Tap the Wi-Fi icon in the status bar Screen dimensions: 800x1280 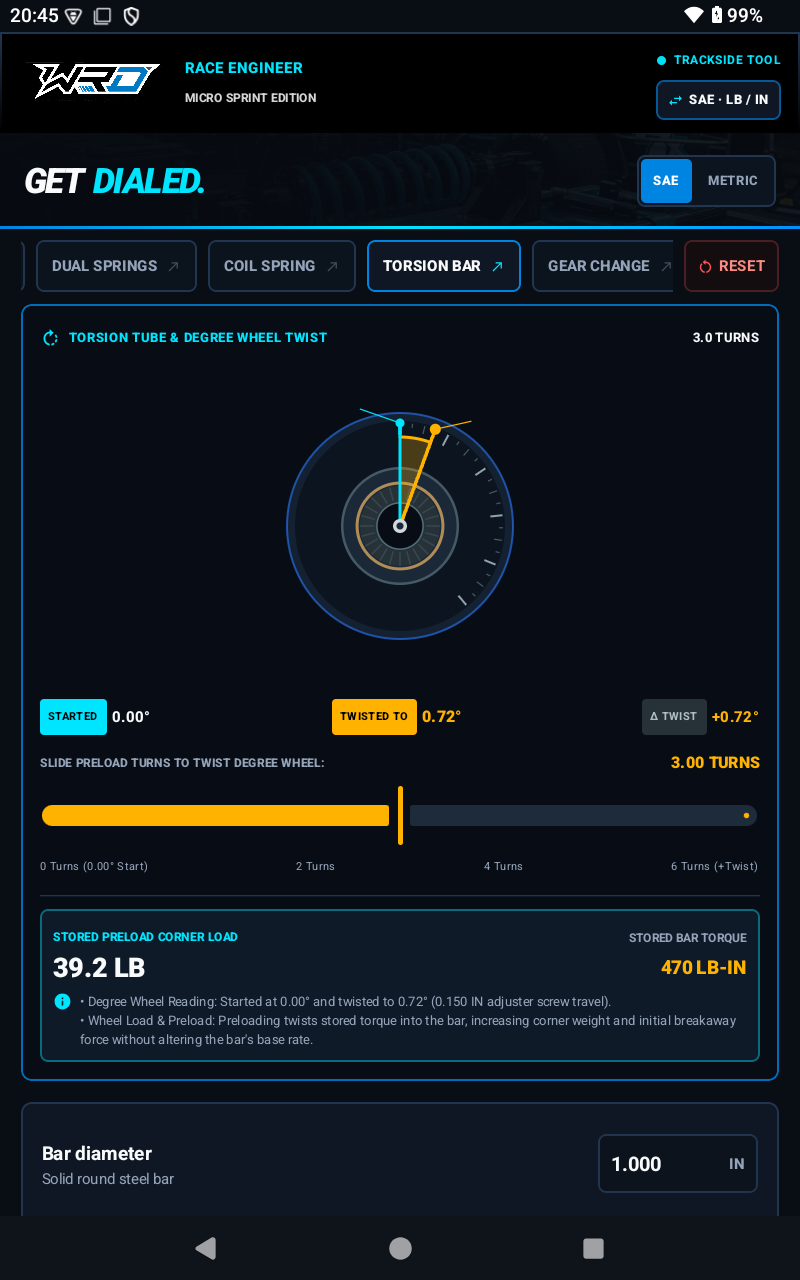tap(694, 15)
